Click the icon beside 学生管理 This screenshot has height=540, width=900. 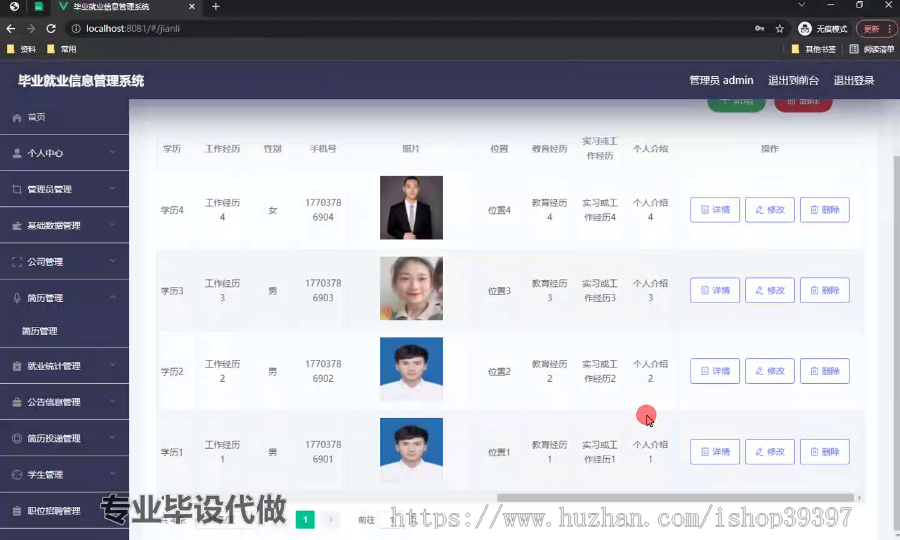[17, 475]
